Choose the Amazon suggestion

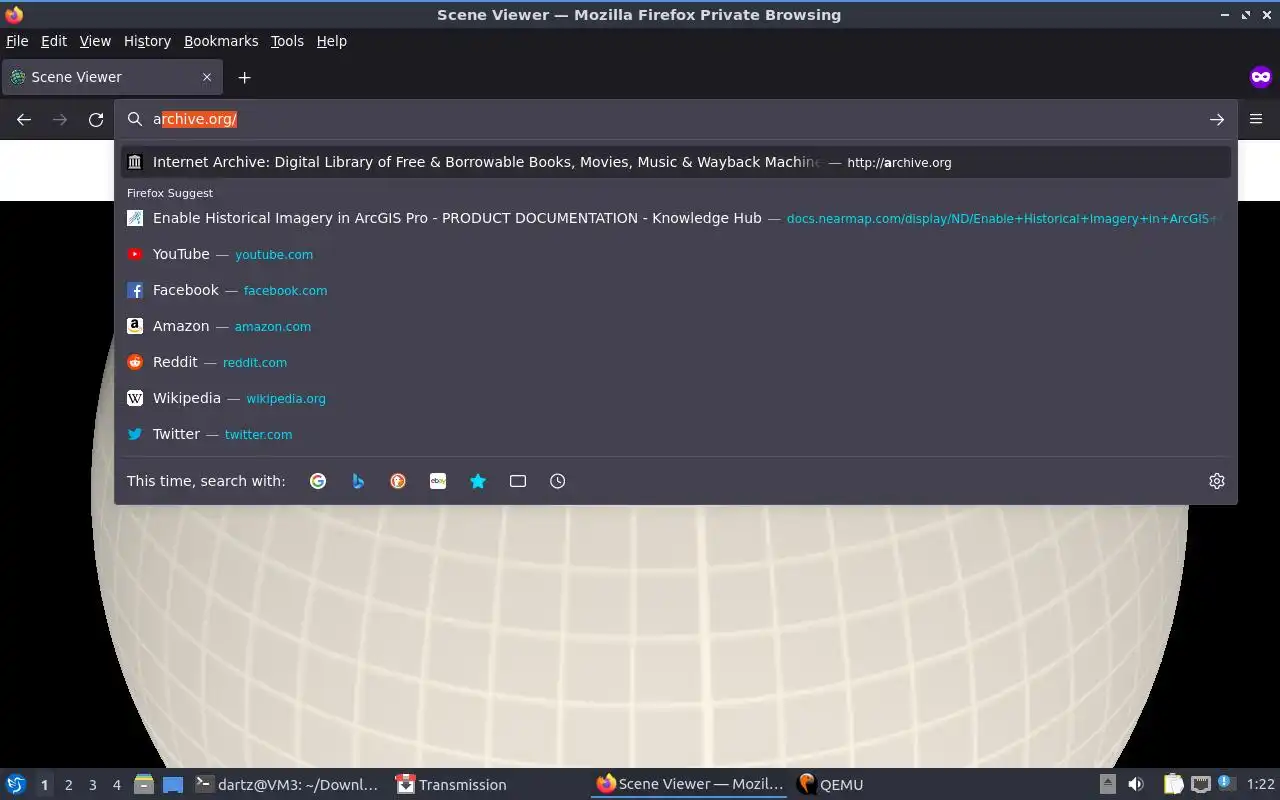coord(676,326)
